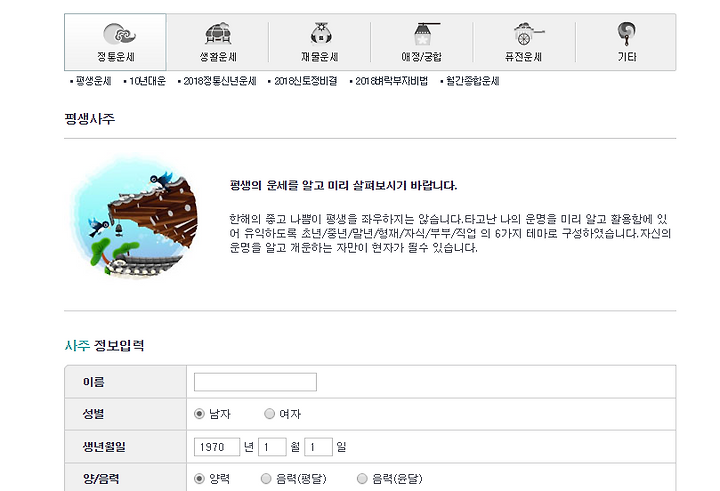Switch to the 재물운세 tab

coord(320,42)
